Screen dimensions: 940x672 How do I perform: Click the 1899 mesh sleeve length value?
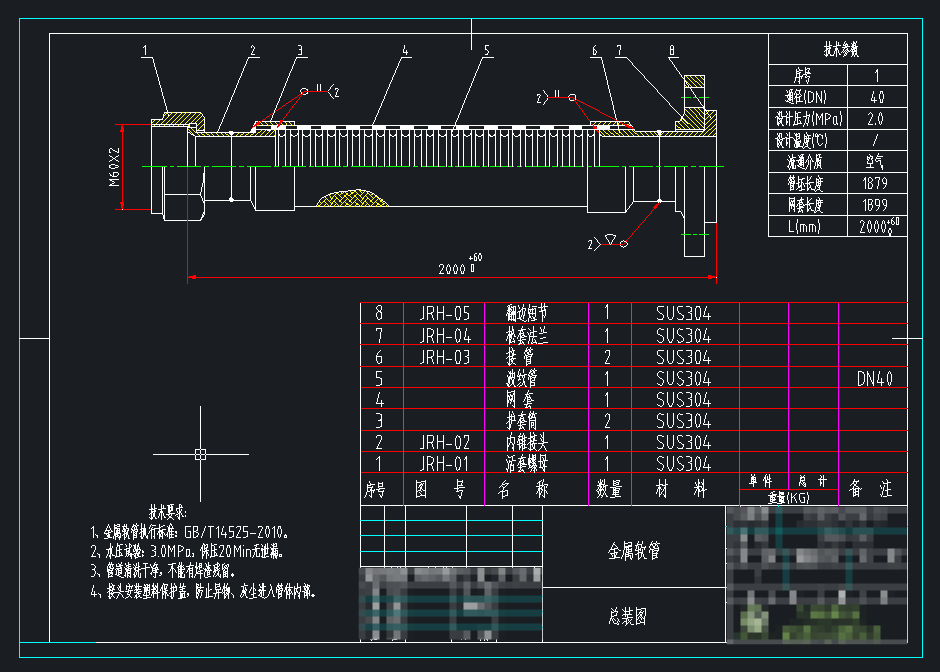pos(875,205)
